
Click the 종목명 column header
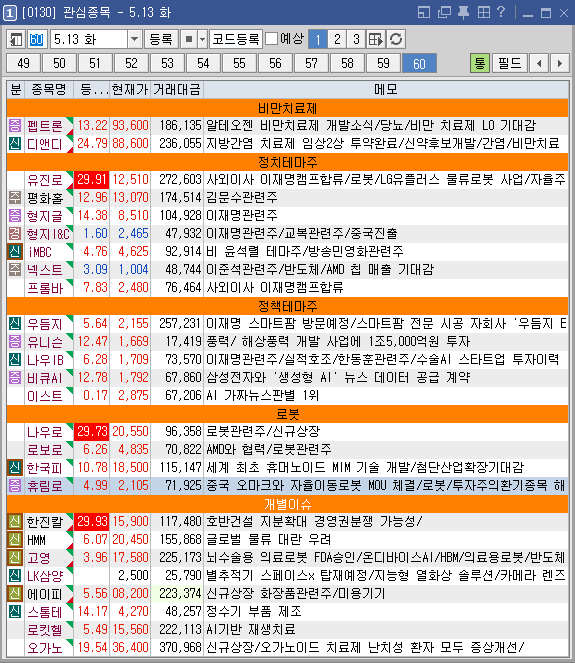[49, 90]
